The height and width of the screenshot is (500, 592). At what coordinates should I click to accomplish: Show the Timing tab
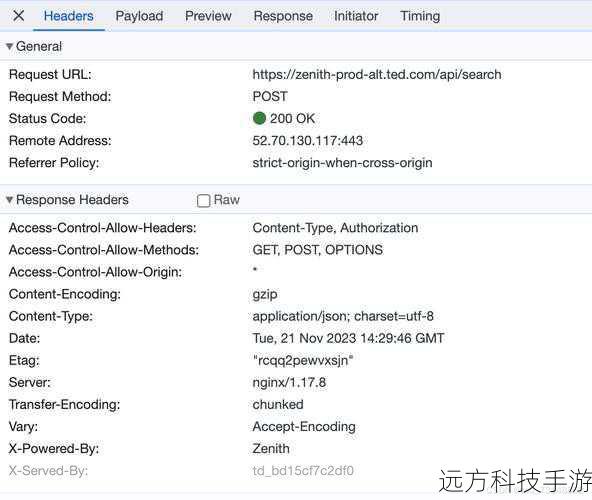pos(420,16)
